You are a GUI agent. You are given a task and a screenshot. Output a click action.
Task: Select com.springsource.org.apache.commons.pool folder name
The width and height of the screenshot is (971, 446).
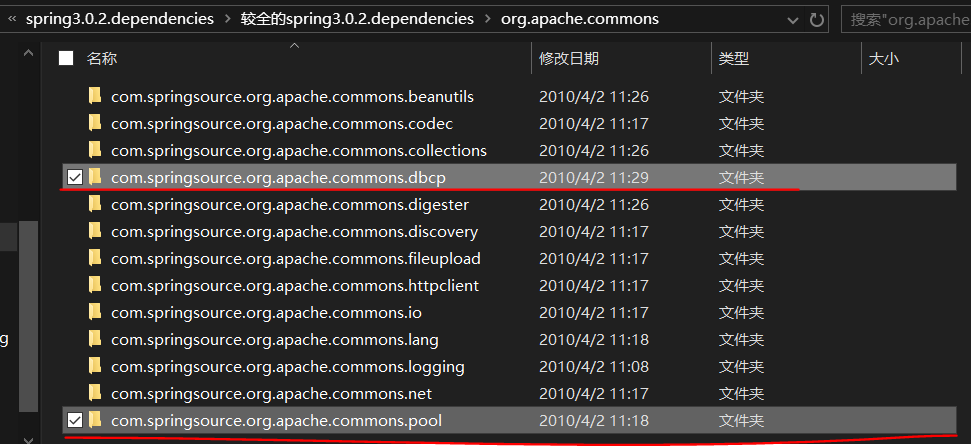pos(276,421)
